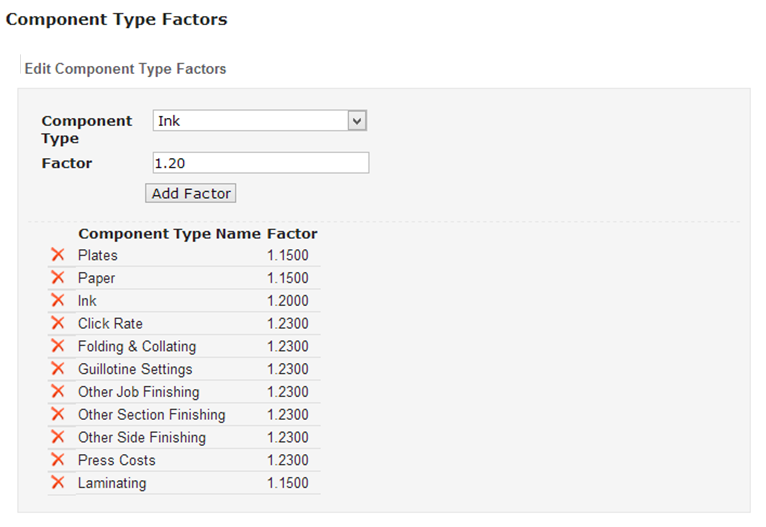Click the Ink row name in table
The image size is (766, 527).
[x=88, y=301]
